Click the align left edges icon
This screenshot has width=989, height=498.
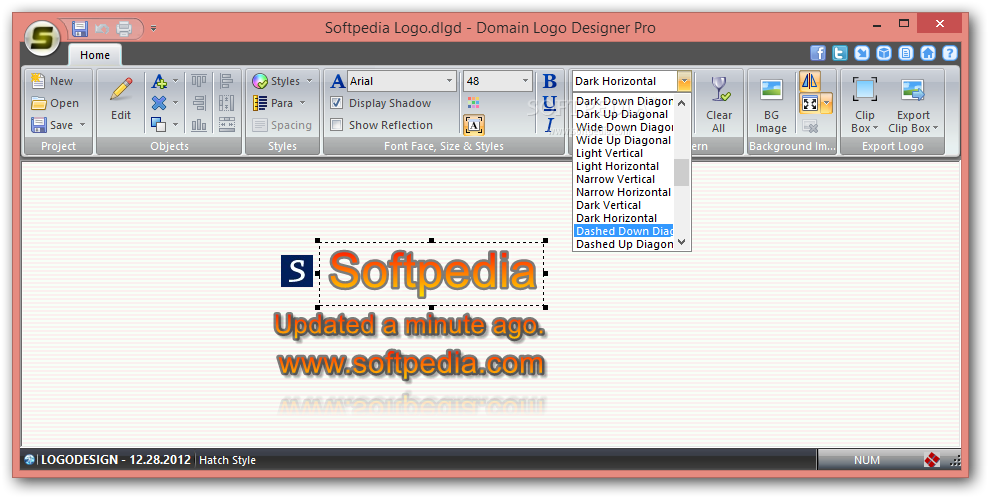(226, 81)
